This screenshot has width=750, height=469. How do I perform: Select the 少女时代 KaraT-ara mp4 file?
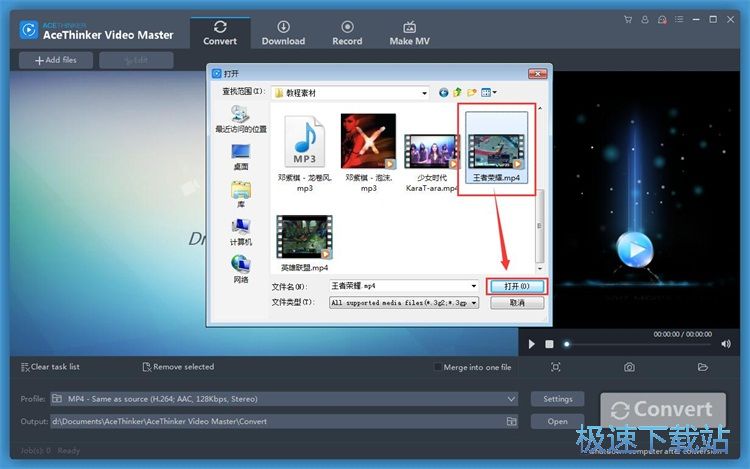pyautogui.click(x=431, y=163)
